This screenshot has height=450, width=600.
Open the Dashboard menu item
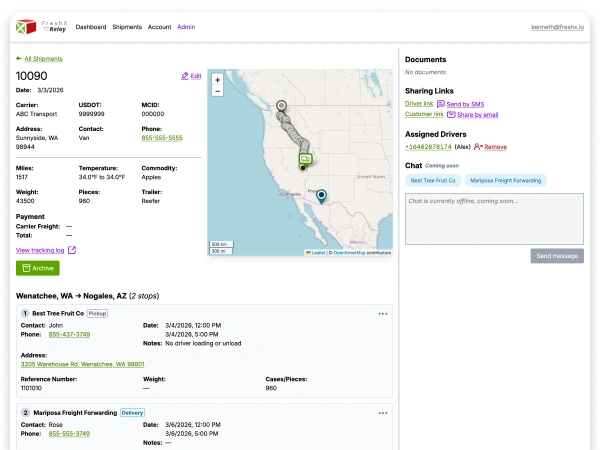tap(91, 27)
